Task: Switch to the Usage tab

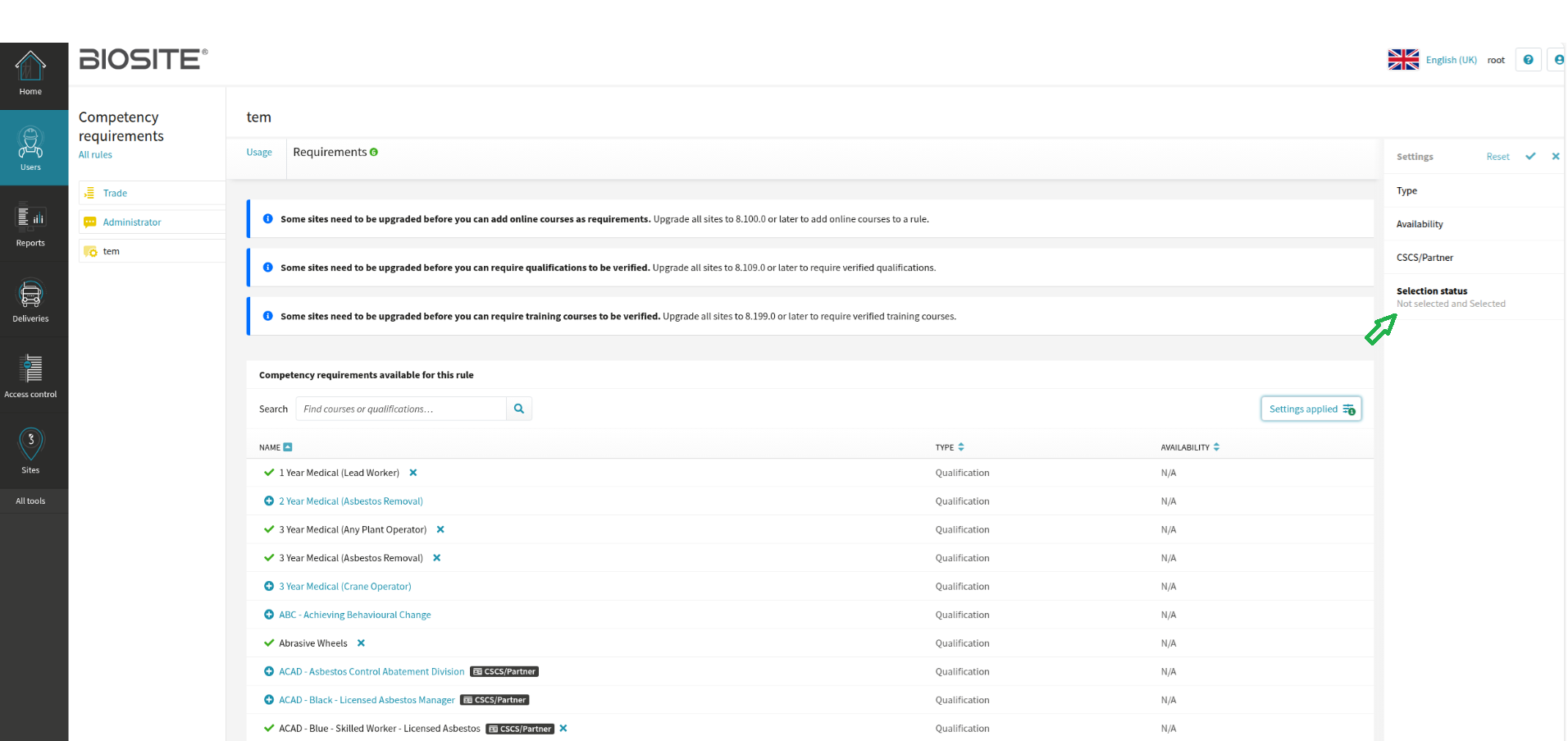Action: coord(259,153)
